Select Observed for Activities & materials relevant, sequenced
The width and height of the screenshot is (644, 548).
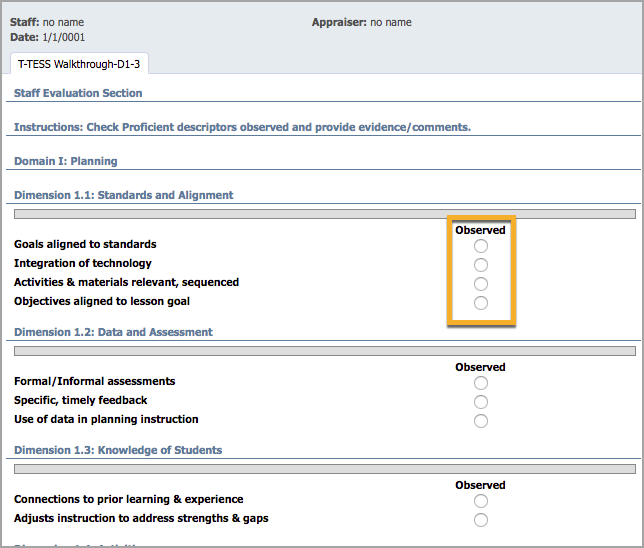tap(481, 284)
